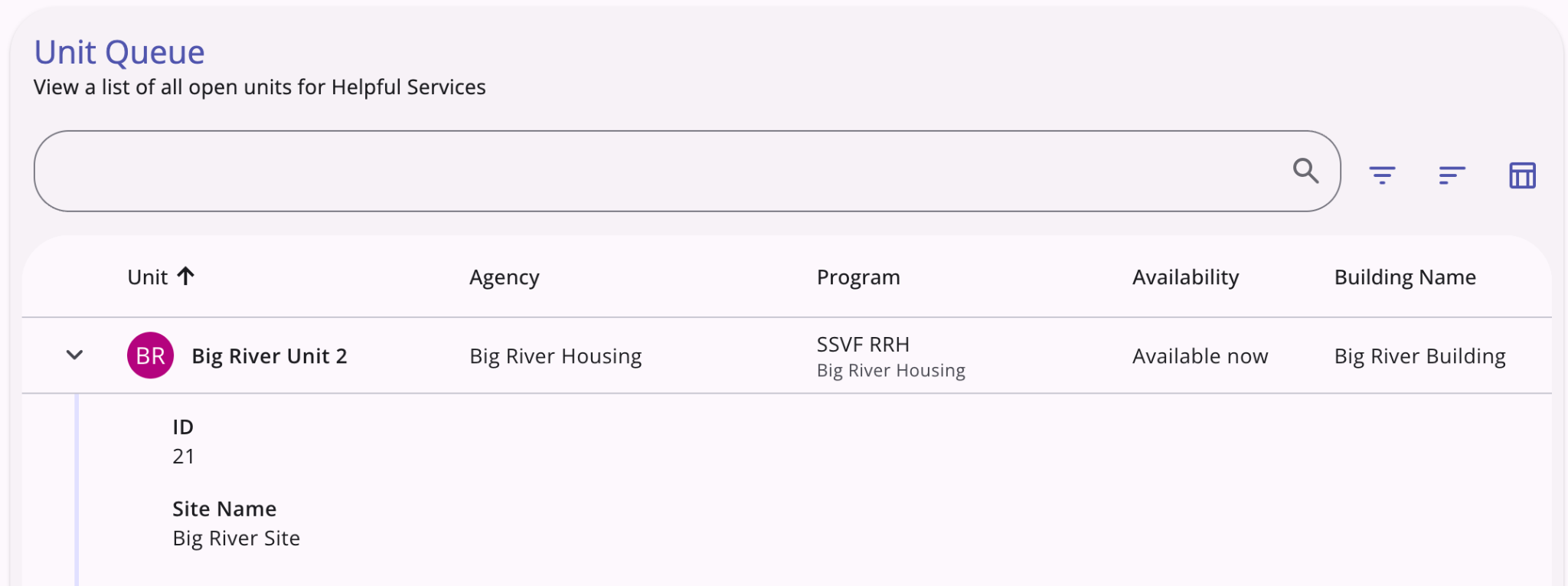This screenshot has width=1568, height=586.
Task: Open the table columns settings icon
Action: (x=1522, y=175)
